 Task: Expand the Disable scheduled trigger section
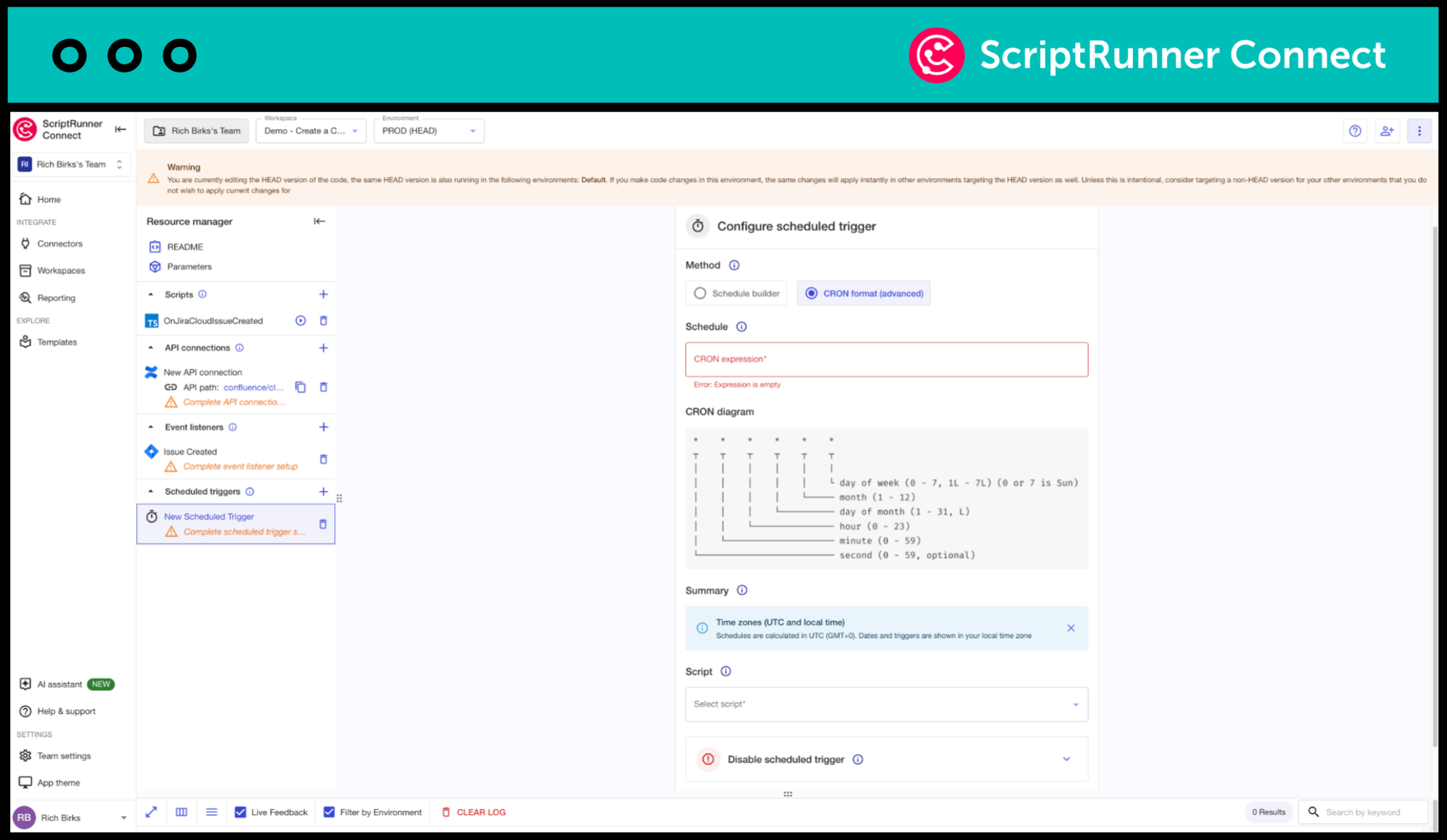pos(1066,760)
